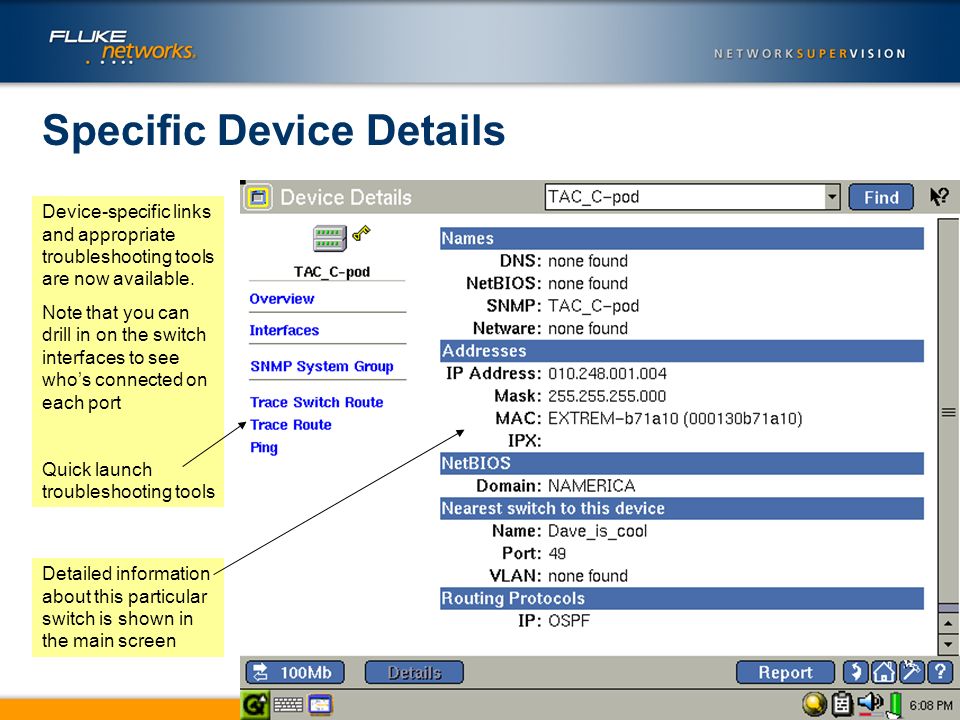Screen dimensions: 960x720
Task: Launch Trace Switch Route
Action: [317, 402]
